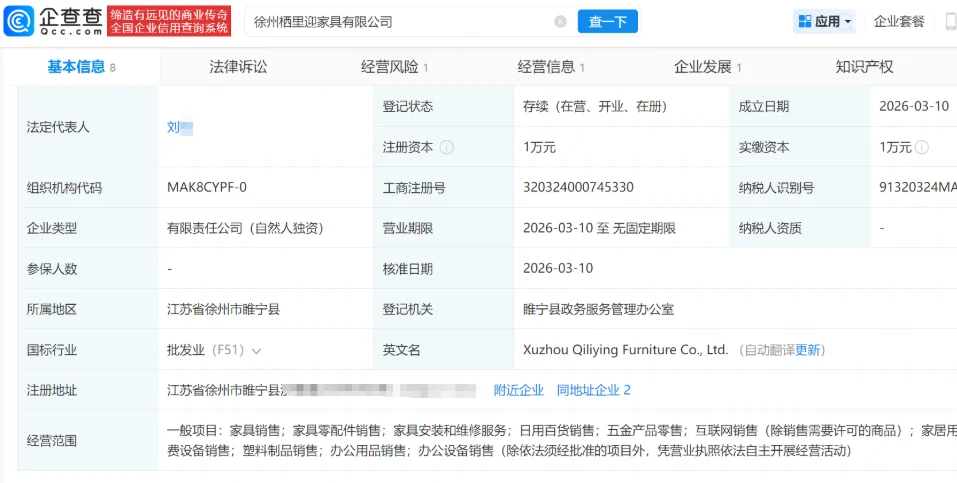Open the 经营信息 tab
Viewport: 957px width, 483px height.
(x=551, y=67)
